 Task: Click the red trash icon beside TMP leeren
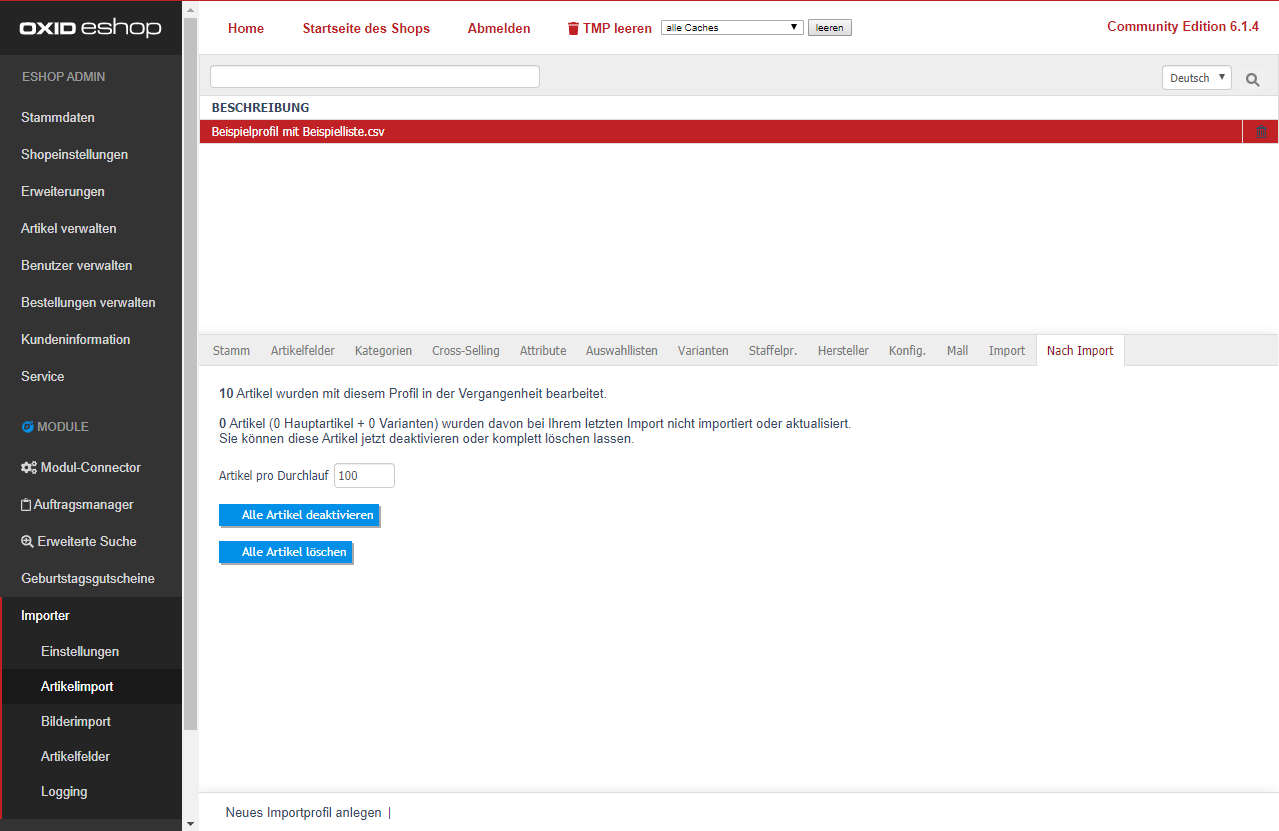572,29
